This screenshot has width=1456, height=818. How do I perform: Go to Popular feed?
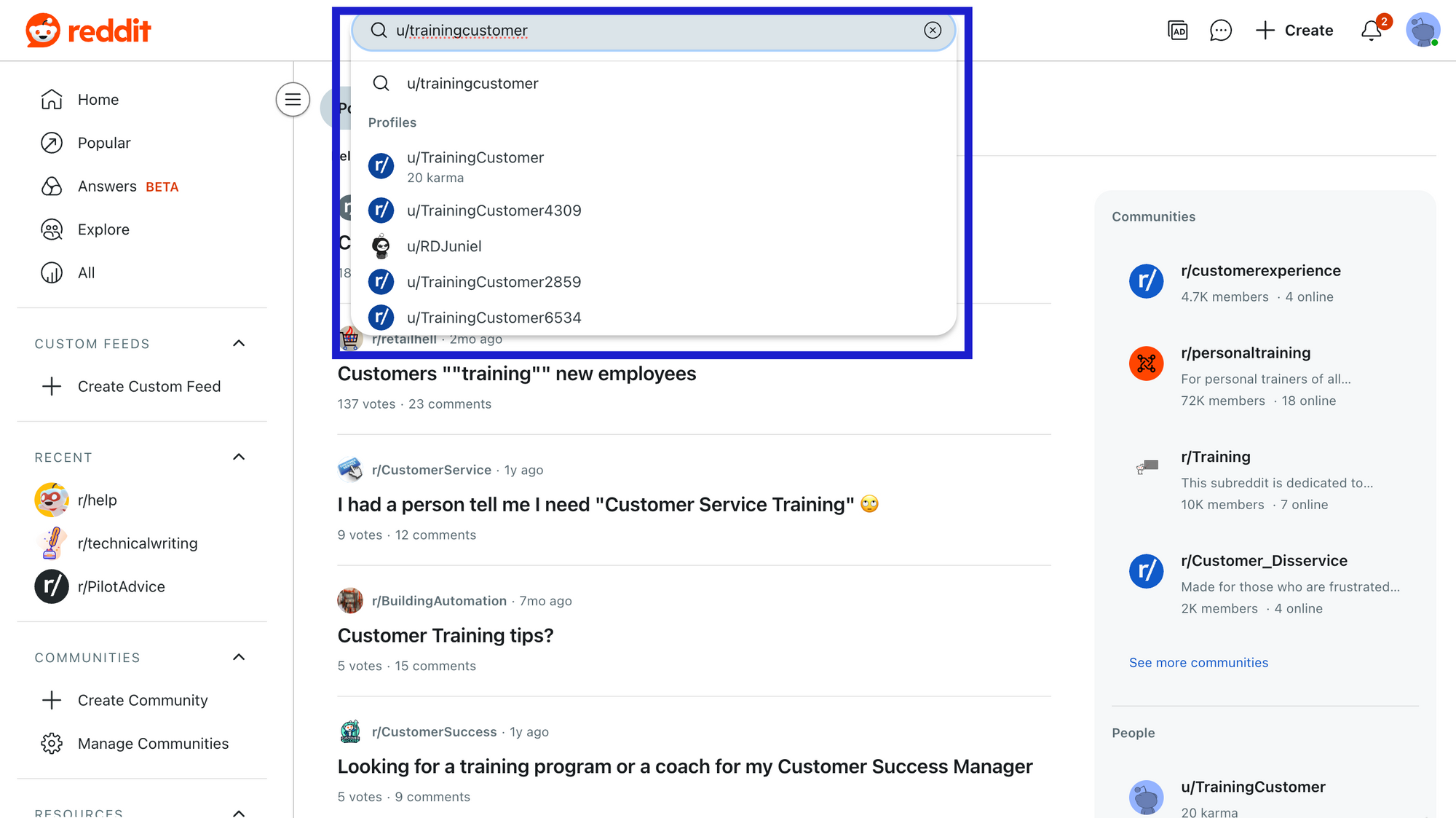pyautogui.click(x=103, y=143)
